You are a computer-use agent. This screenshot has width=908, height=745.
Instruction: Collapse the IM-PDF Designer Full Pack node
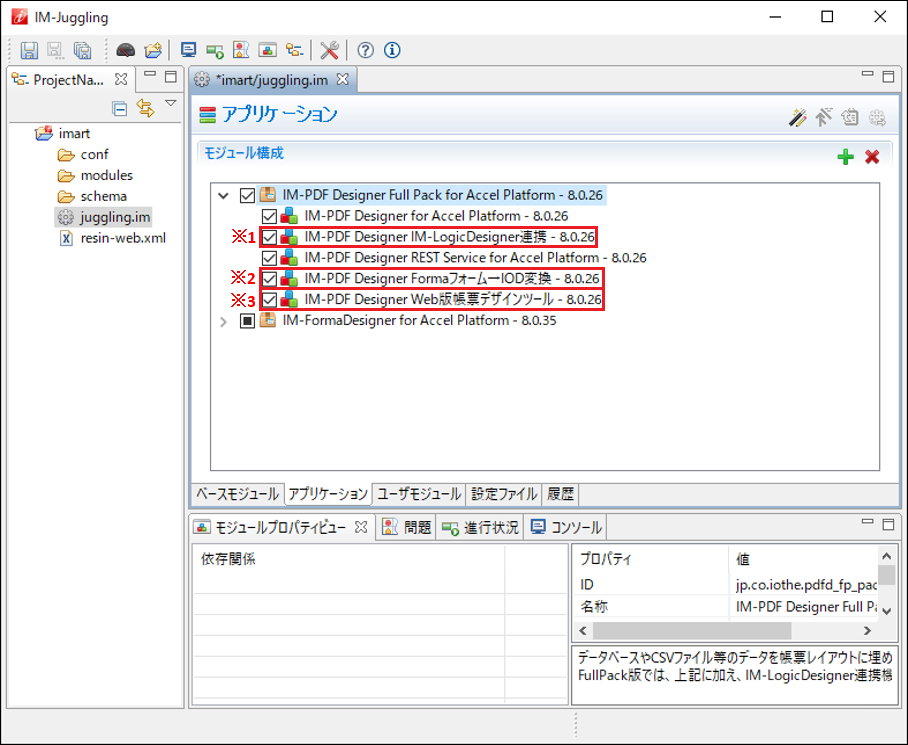tap(224, 196)
